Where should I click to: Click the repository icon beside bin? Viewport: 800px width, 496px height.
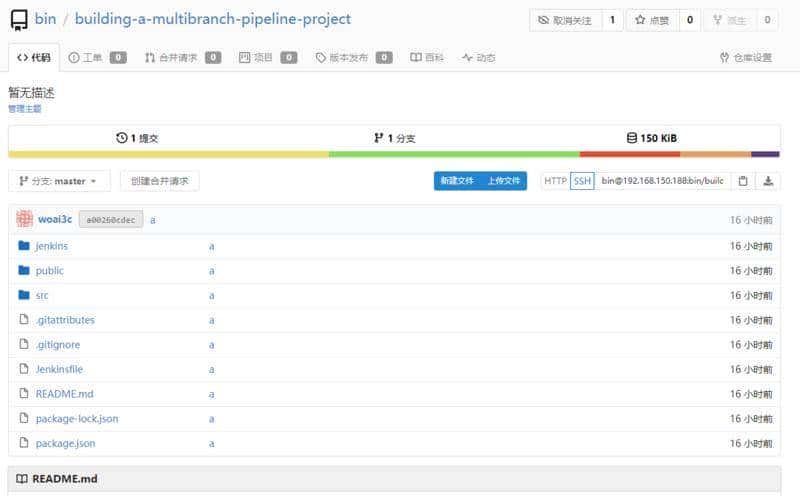click(x=19, y=20)
